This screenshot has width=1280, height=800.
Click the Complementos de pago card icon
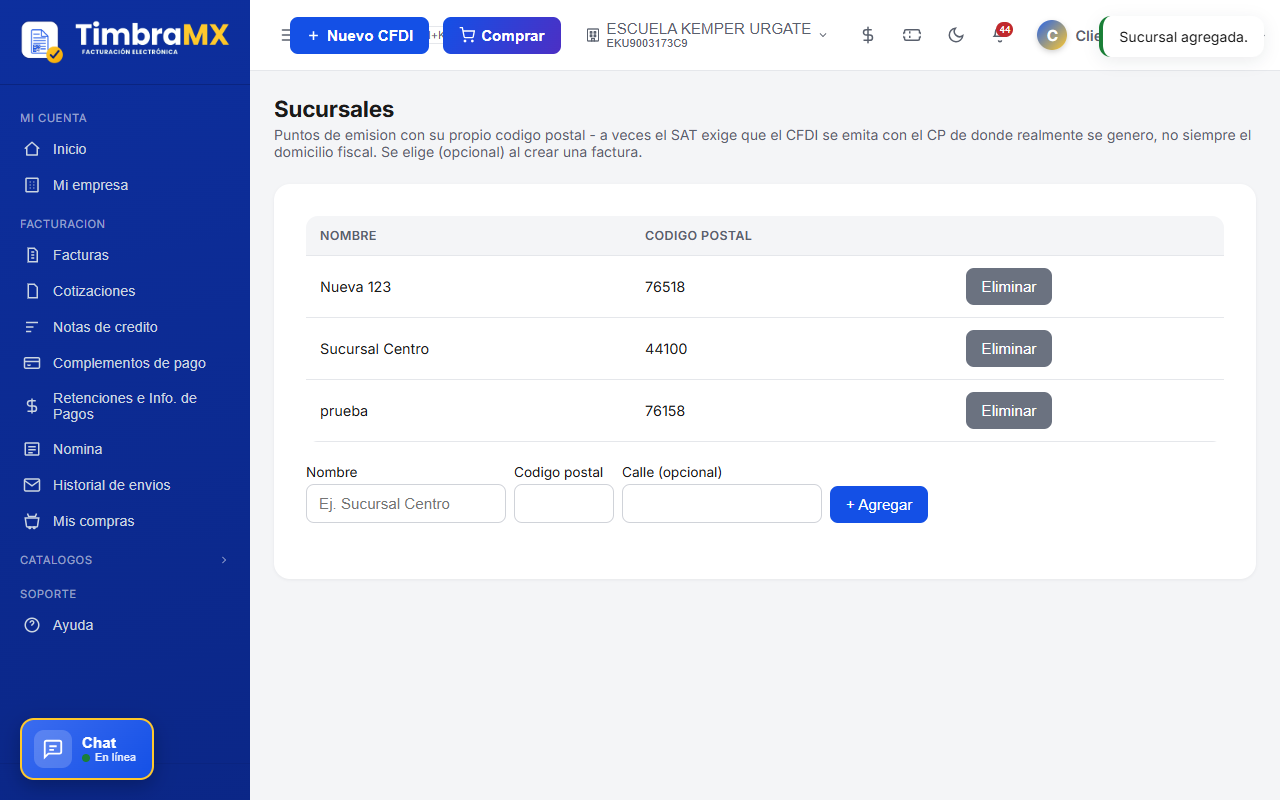point(32,363)
